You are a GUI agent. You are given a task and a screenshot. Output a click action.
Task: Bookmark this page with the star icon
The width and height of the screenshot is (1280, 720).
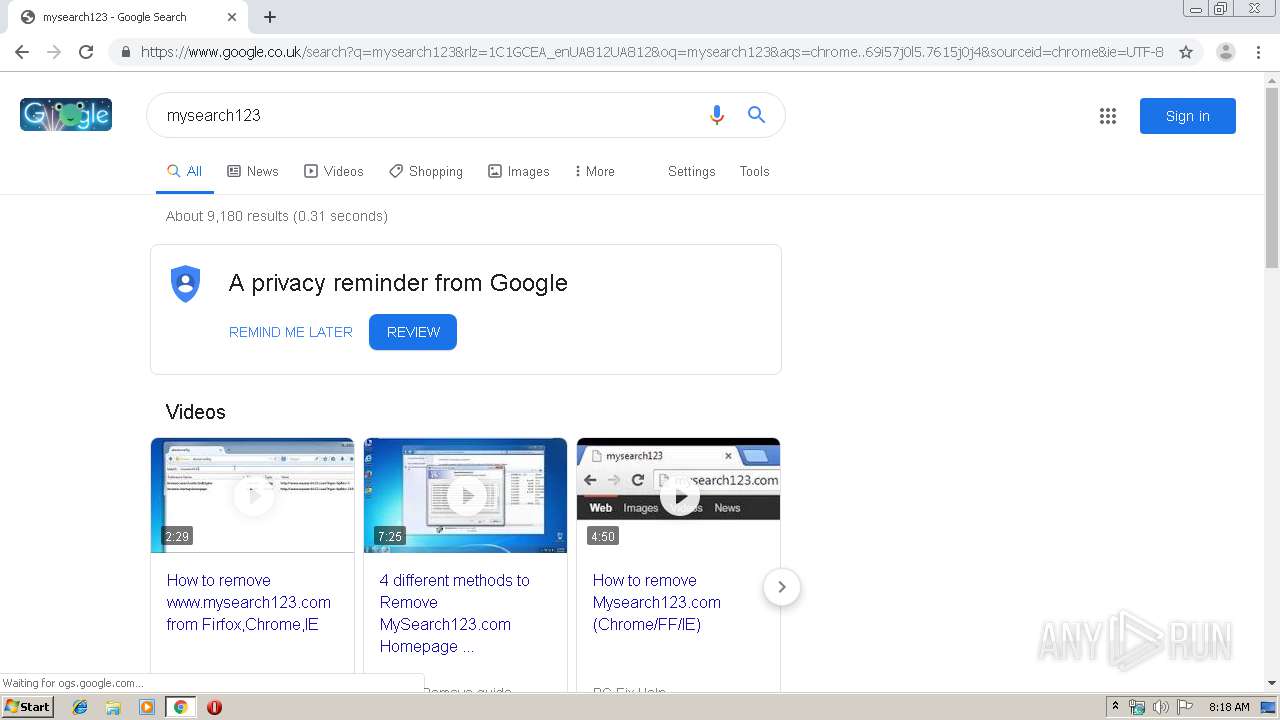tap(1186, 52)
